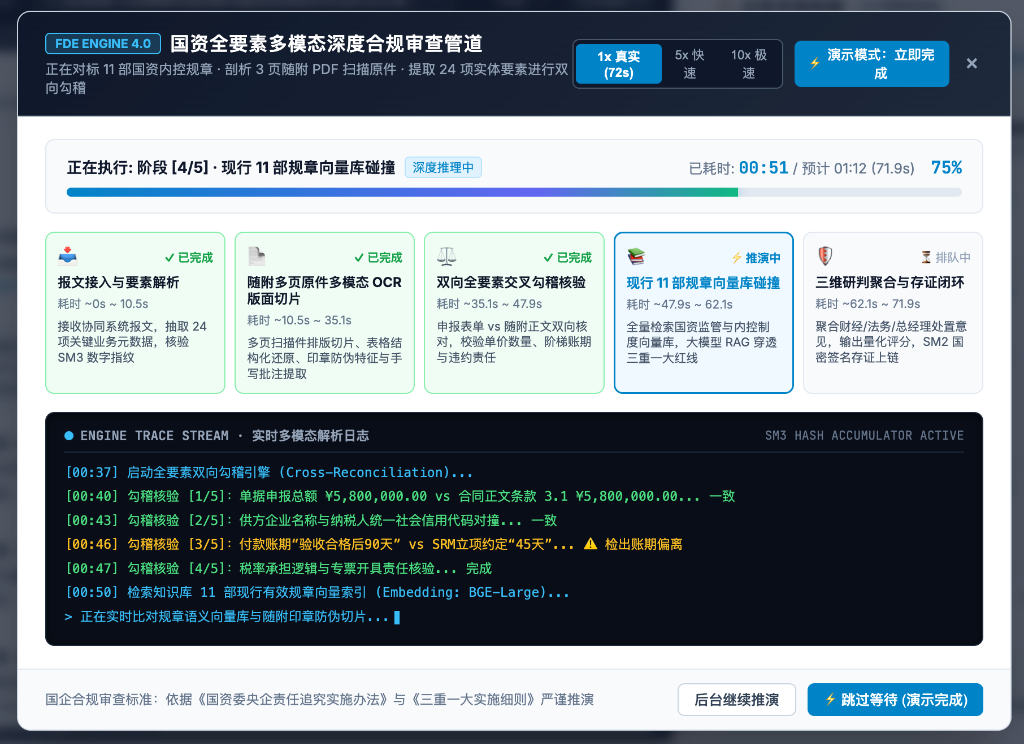Click log line [00:43] 勾稽核验 [2/5]
Viewport: 1024px width, 744px height.
click(x=312, y=521)
